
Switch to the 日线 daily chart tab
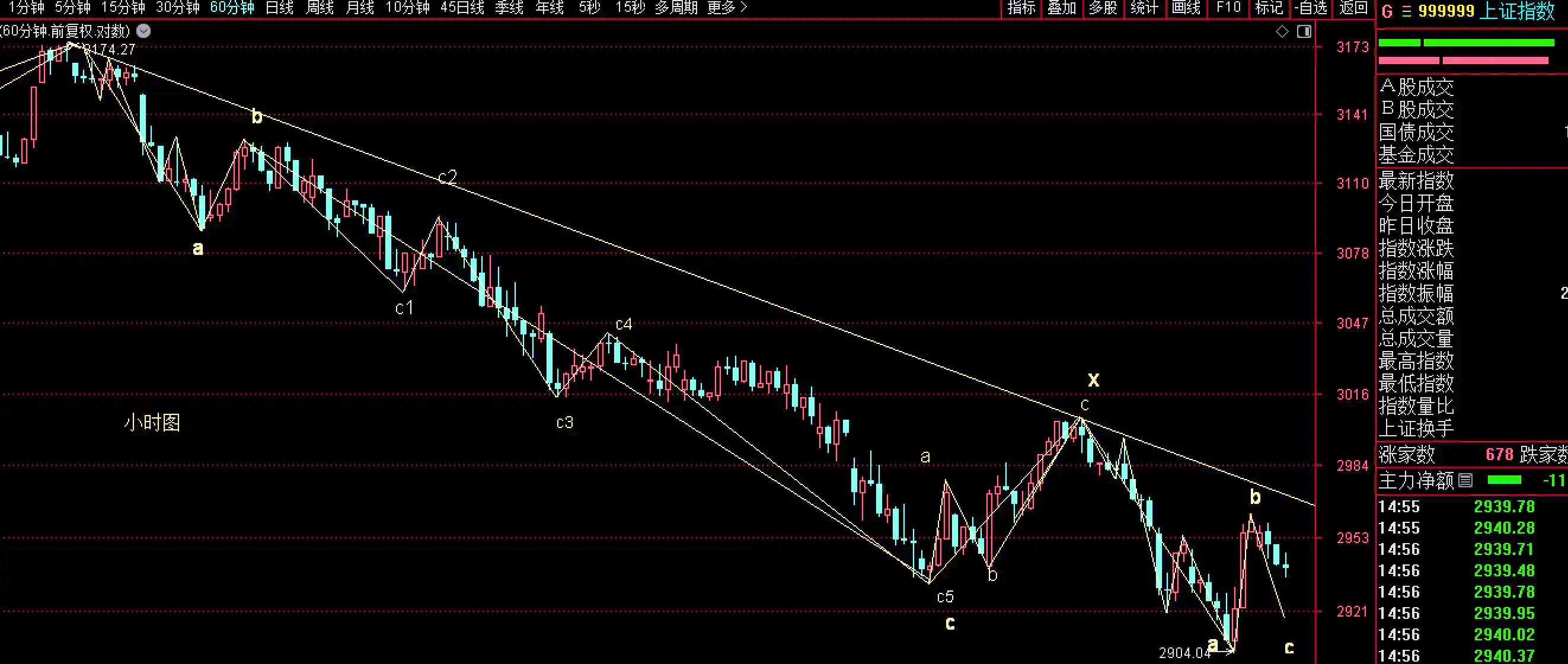click(279, 8)
